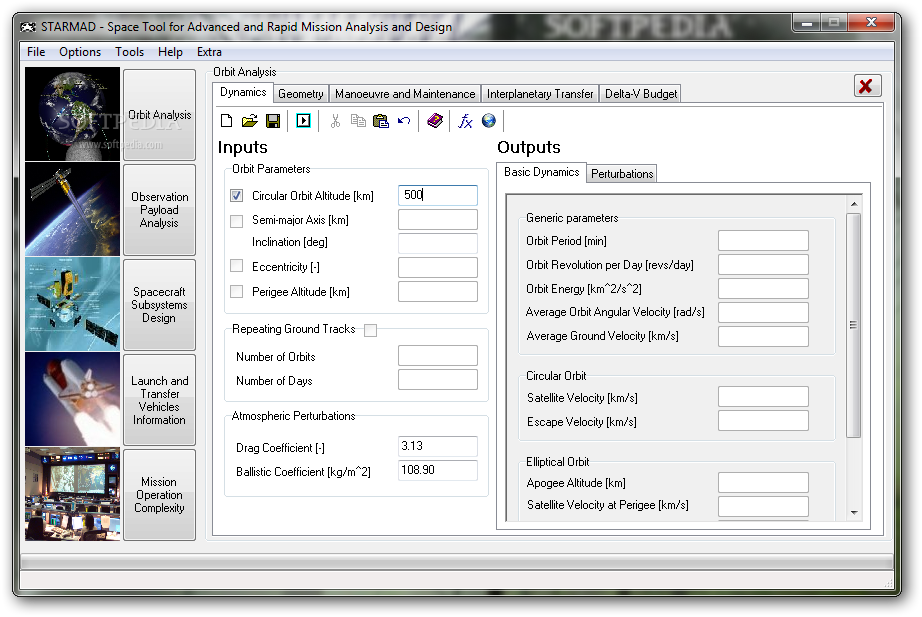Tick the Perigee Altitude checkbox
Screen dimensions: 922x617
tap(236, 291)
